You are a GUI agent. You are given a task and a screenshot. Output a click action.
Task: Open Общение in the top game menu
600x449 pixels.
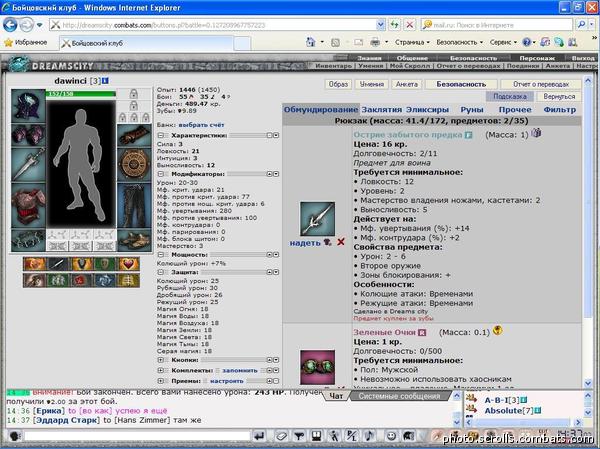tap(412, 58)
